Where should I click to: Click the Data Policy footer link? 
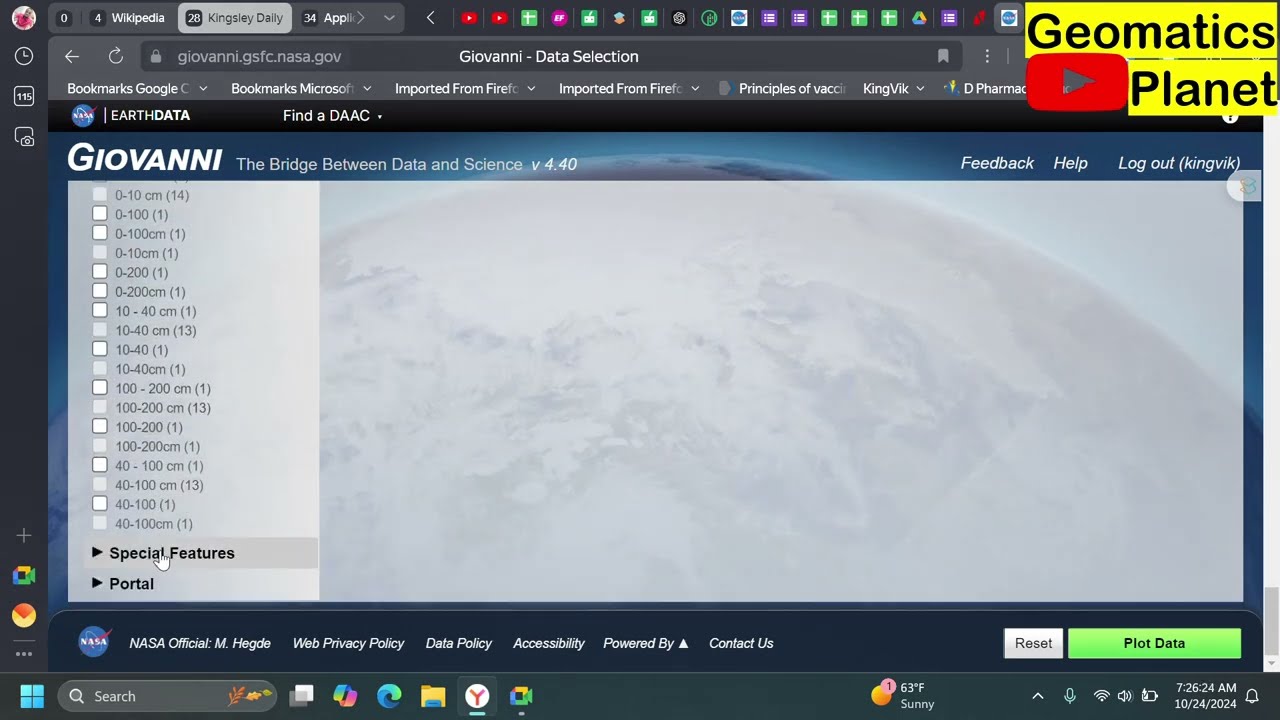(x=459, y=643)
